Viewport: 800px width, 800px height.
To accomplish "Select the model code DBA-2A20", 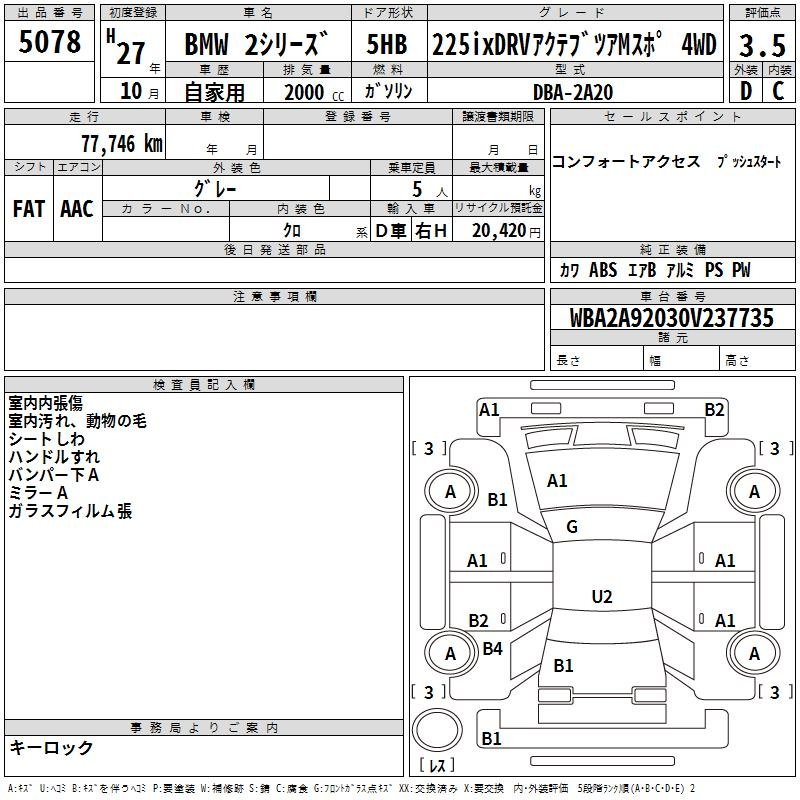I will (x=573, y=92).
